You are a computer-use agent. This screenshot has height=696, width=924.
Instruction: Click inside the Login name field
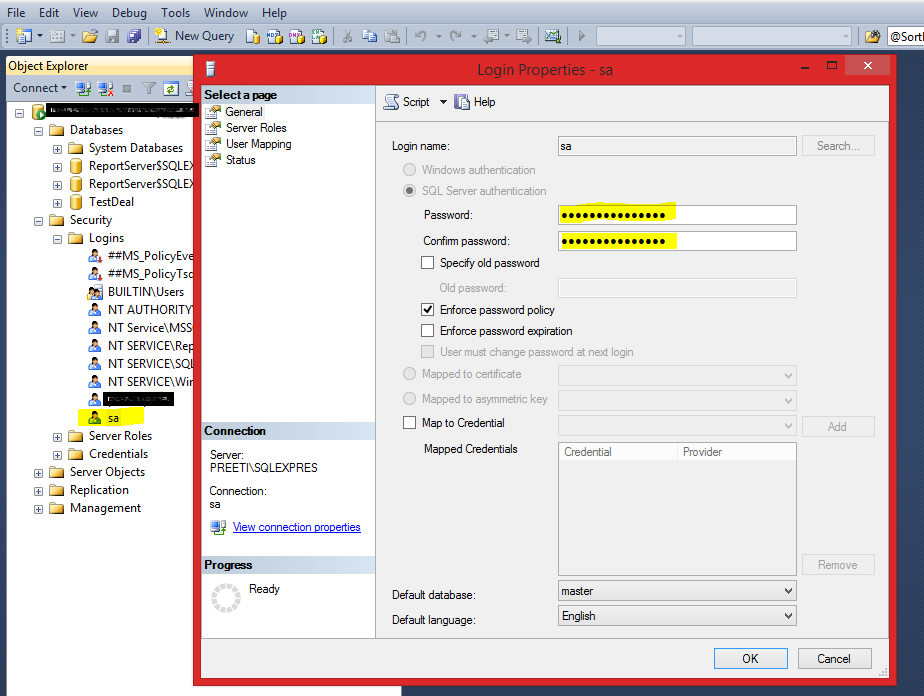pyautogui.click(x=676, y=145)
